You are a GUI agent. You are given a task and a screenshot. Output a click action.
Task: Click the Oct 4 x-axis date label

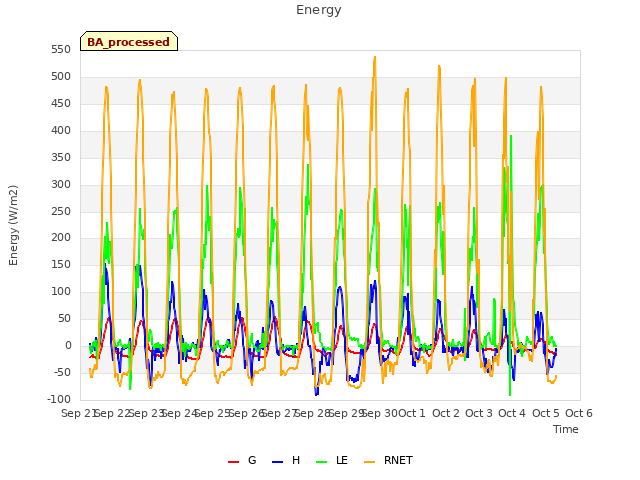512,413
